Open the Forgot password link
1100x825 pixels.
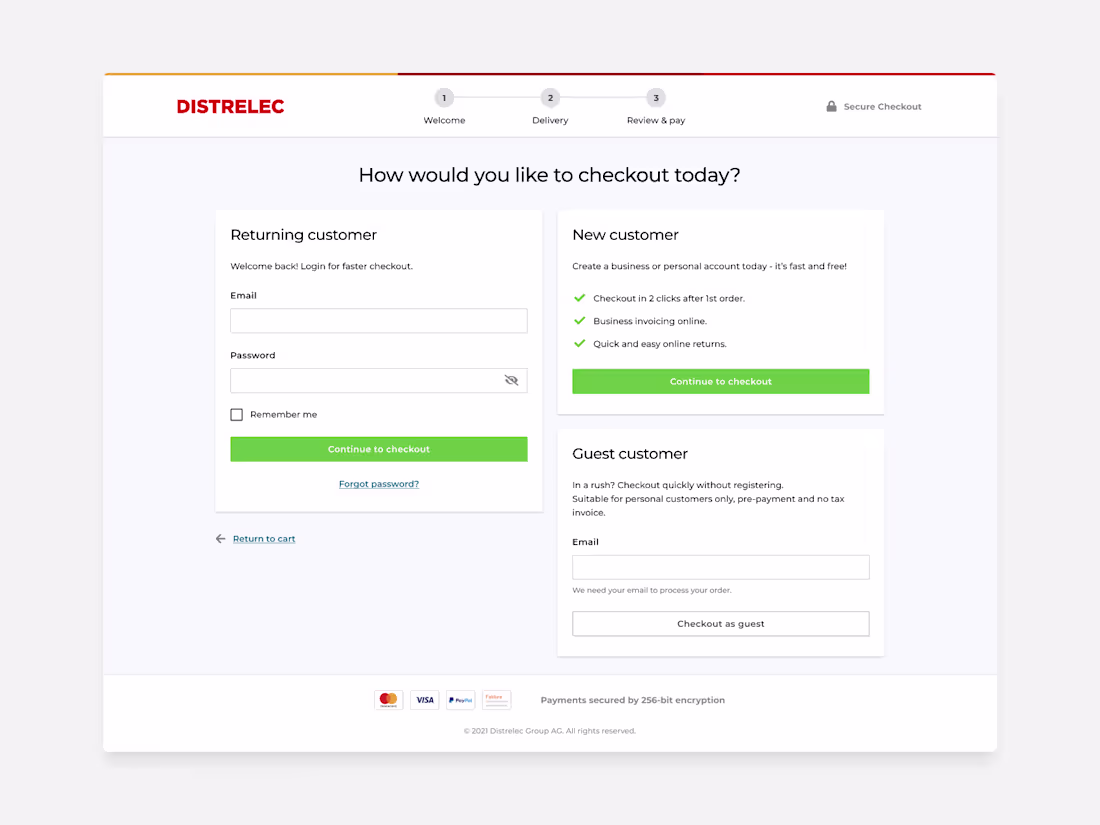(x=378, y=483)
